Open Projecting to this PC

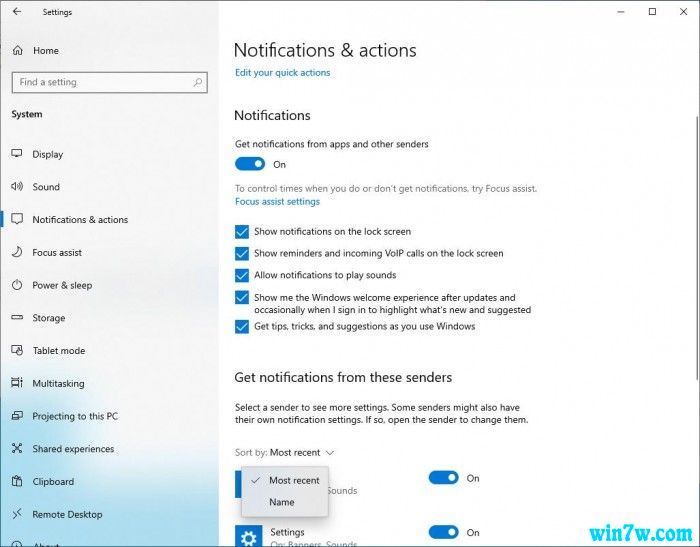pyautogui.click(x=75, y=416)
